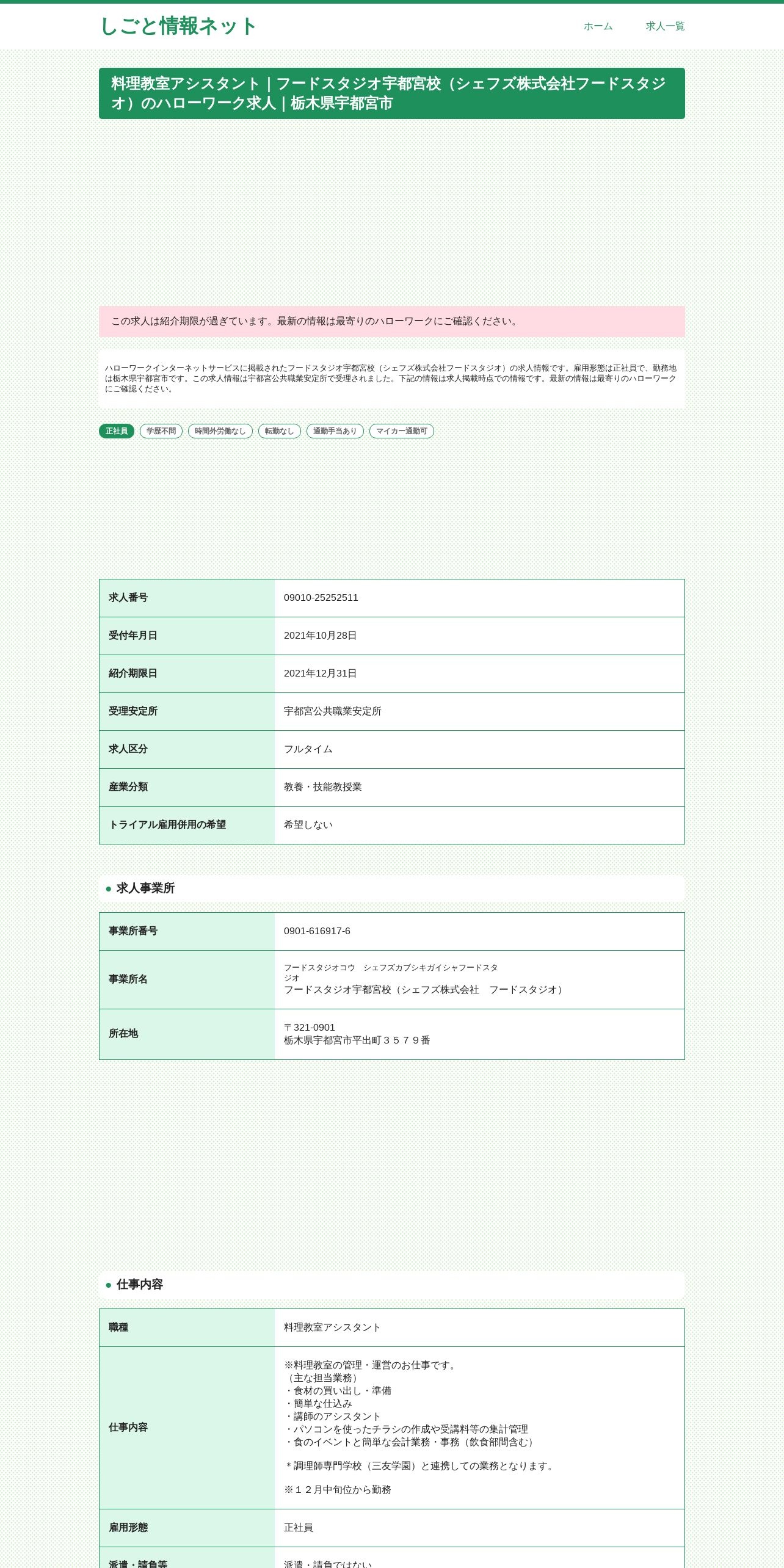The width and height of the screenshot is (784, 1568).
Task: Select the 学歴不問 tag
Action: point(161,431)
